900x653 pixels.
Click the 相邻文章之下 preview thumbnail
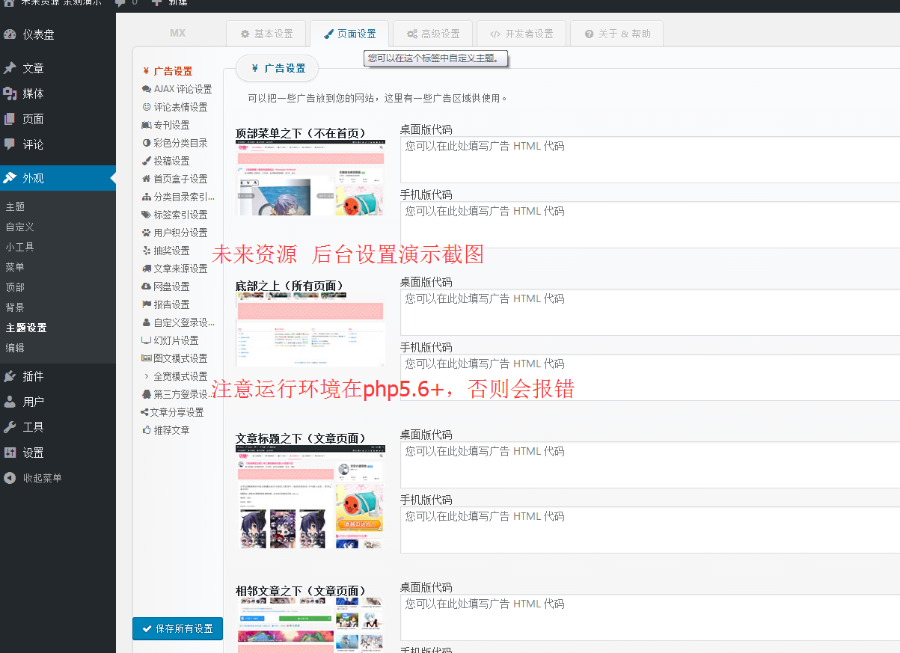pyautogui.click(x=310, y=625)
